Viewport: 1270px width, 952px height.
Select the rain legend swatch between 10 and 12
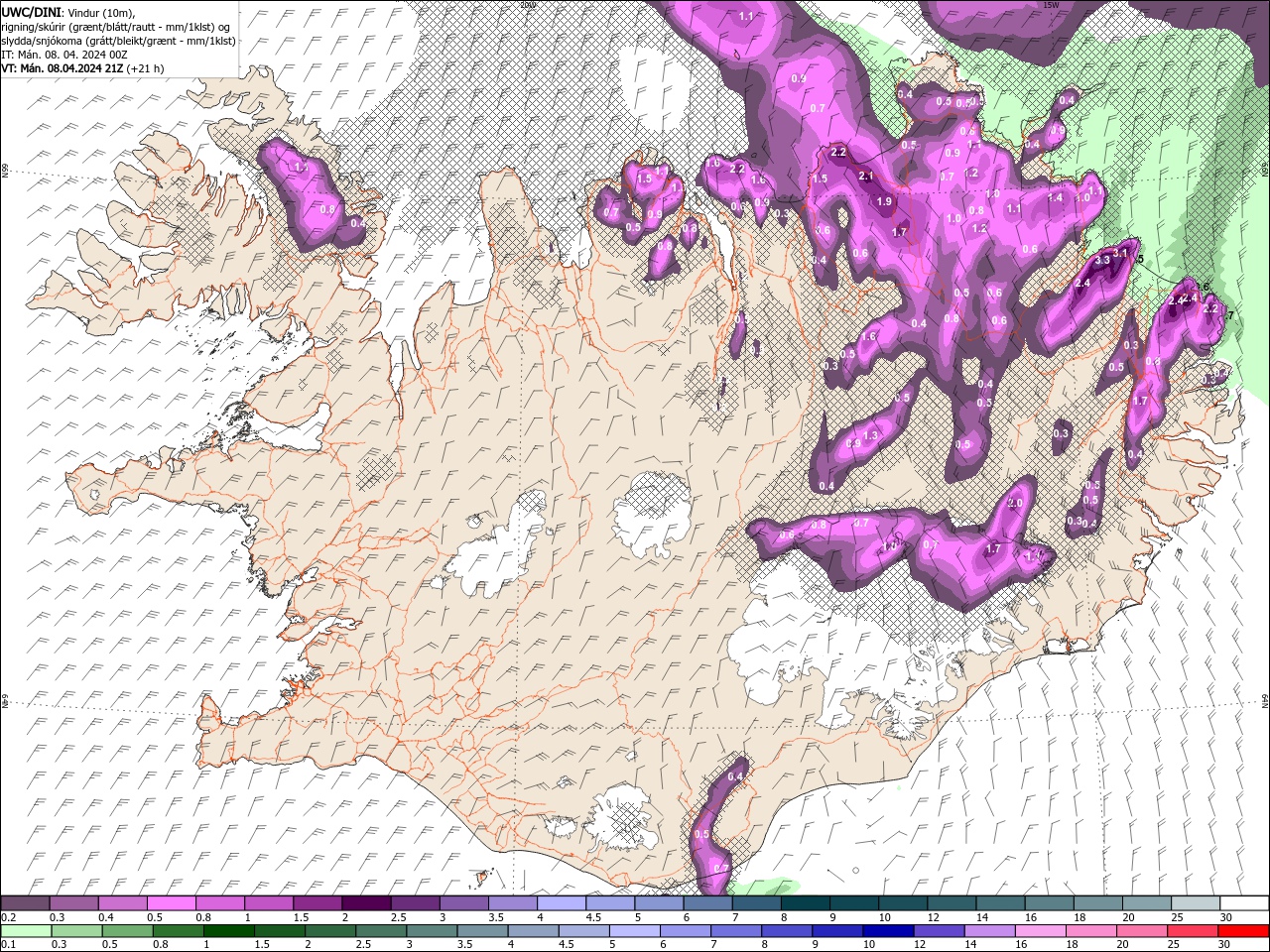click(890, 931)
